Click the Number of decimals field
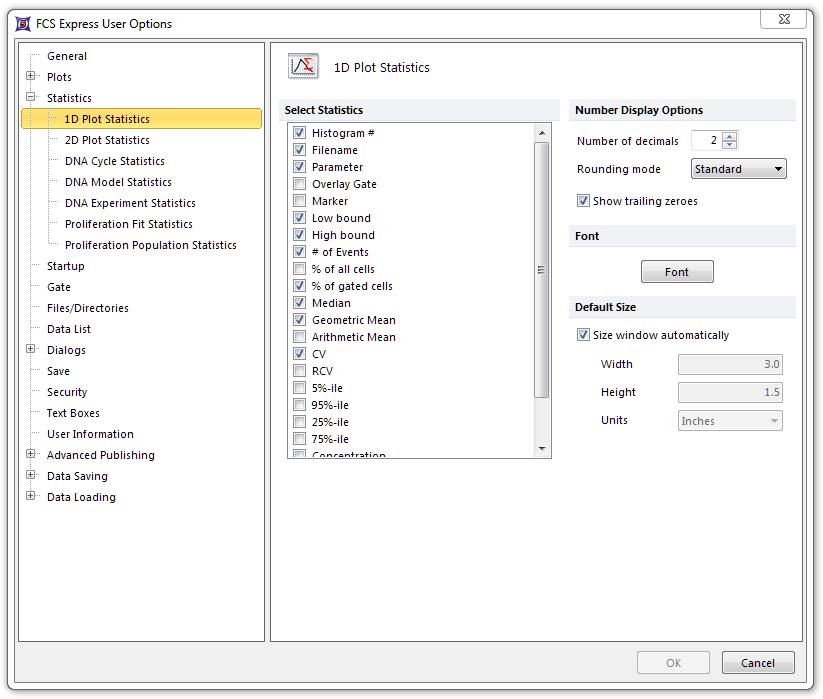823x699 pixels. click(706, 141)
